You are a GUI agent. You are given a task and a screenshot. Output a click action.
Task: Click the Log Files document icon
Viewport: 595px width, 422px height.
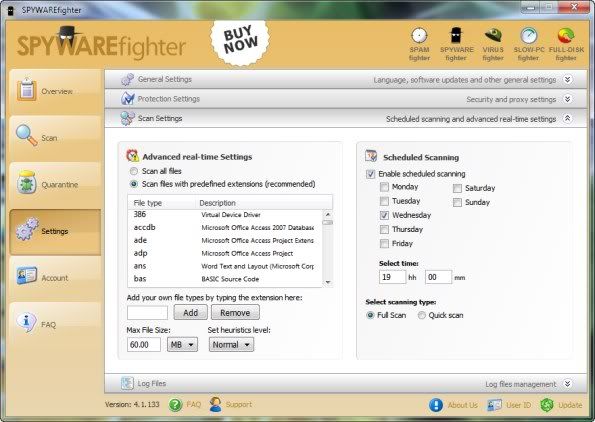(x=127, y=383)
